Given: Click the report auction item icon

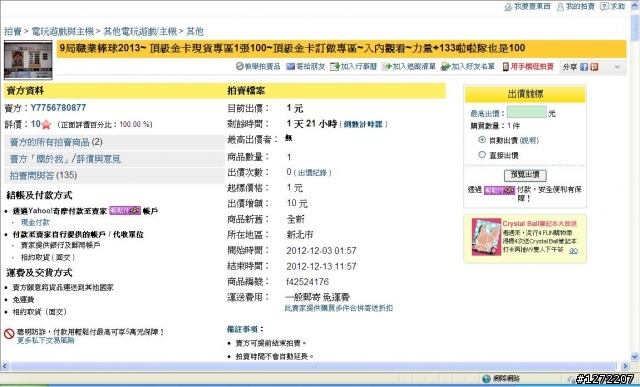Looking at the screenshot, I should pos(240,66).
